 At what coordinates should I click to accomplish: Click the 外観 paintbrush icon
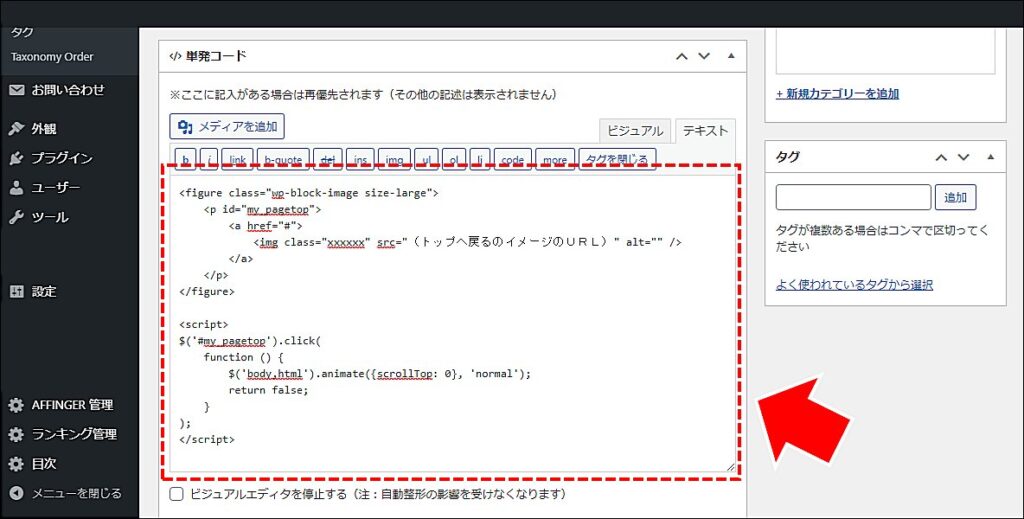(x=16, y=129)
